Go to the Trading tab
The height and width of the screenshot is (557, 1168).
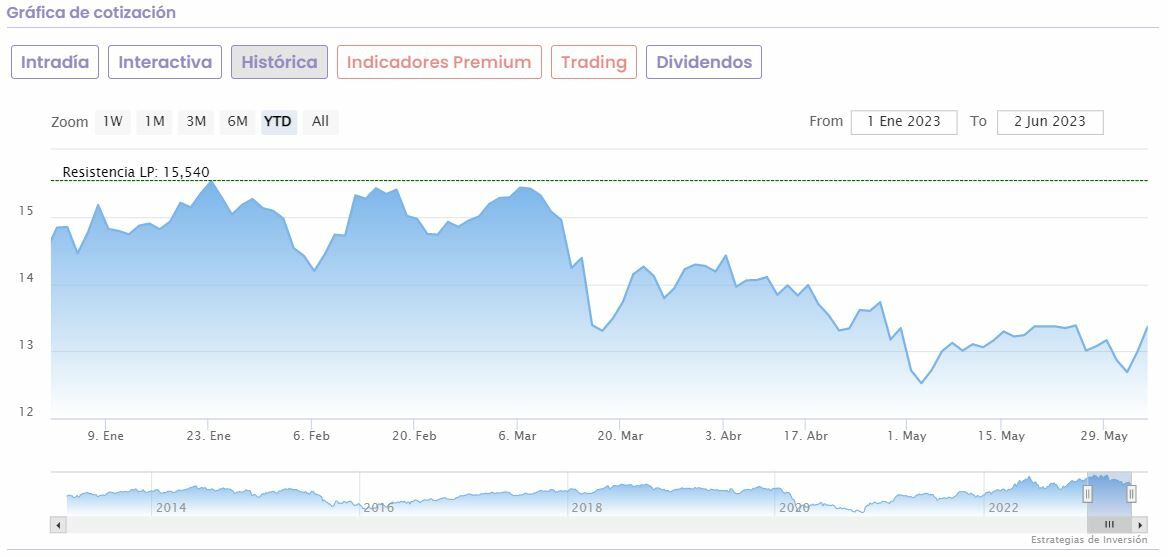pos(594,62)
